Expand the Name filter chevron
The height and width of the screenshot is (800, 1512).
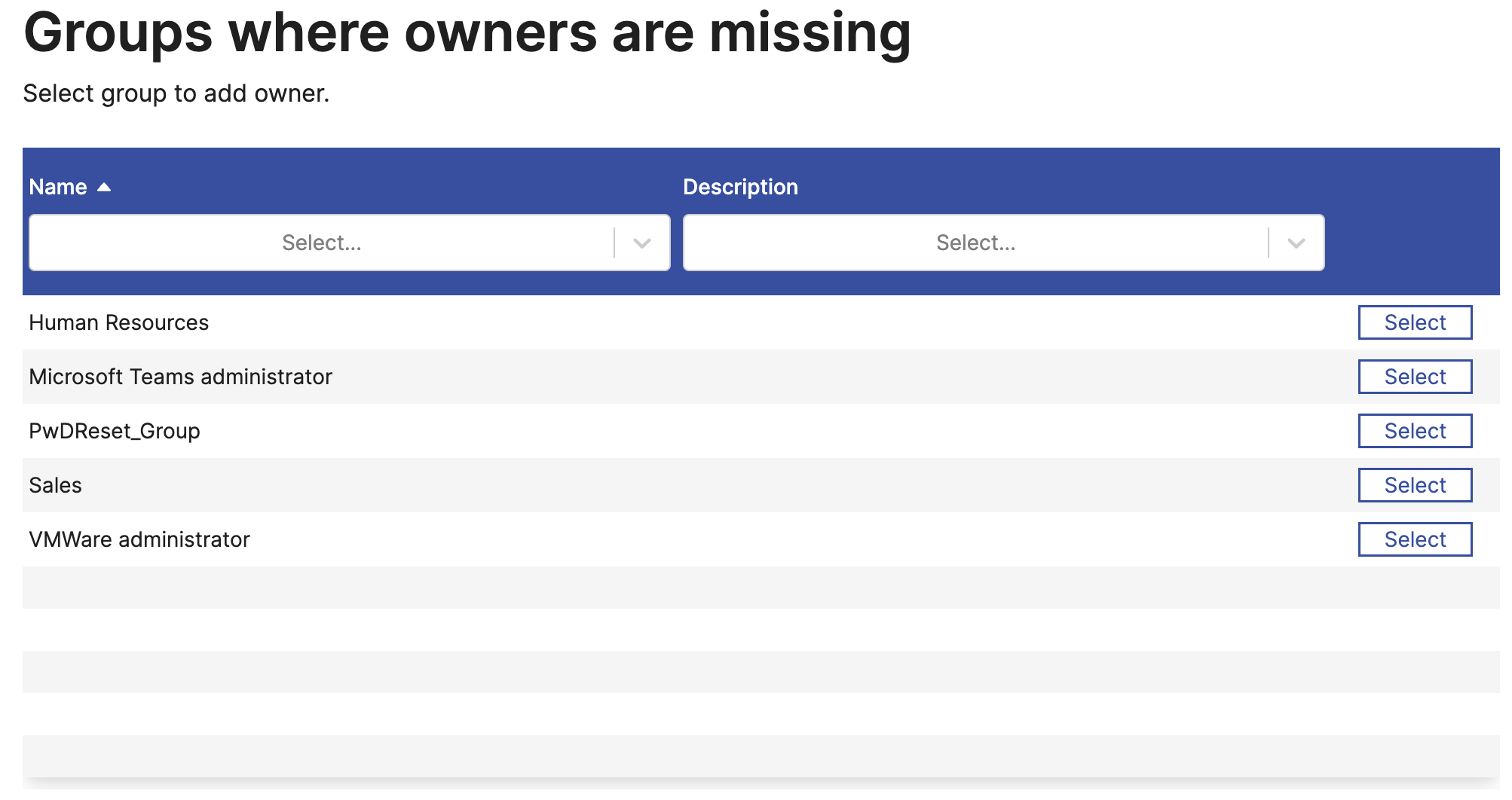pos(642,243)
